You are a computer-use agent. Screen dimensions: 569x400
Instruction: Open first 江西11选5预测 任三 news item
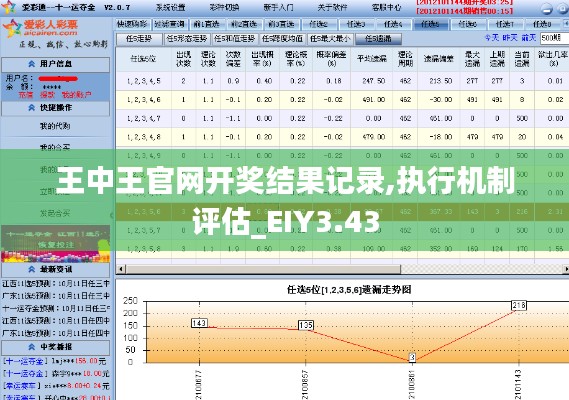(56, 283)
